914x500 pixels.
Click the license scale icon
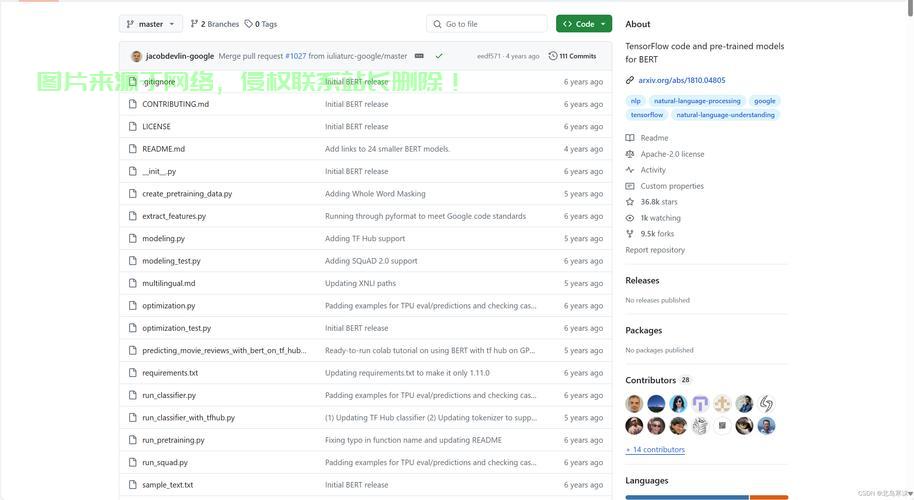pyautogui.click(x=630, y=154)
